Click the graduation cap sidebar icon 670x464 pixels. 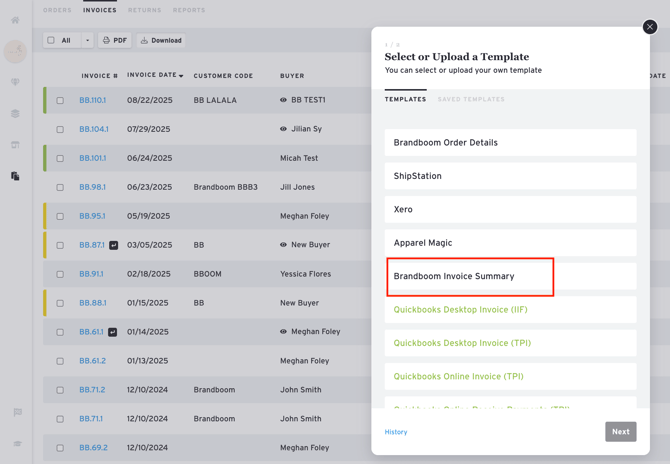click(x=17, y=443)
